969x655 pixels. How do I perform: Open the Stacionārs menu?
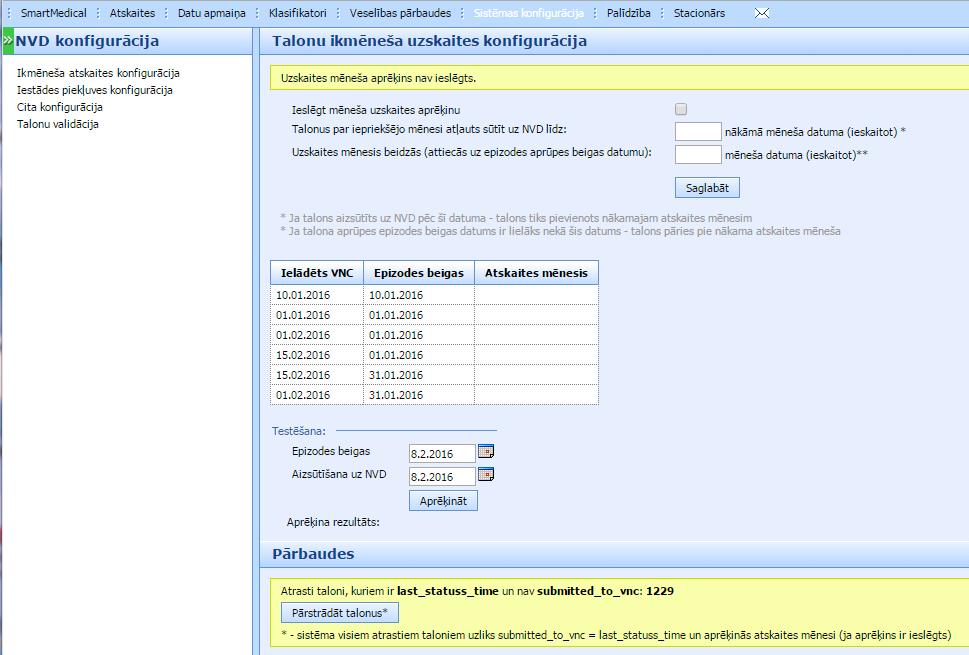tap(699, 14)
